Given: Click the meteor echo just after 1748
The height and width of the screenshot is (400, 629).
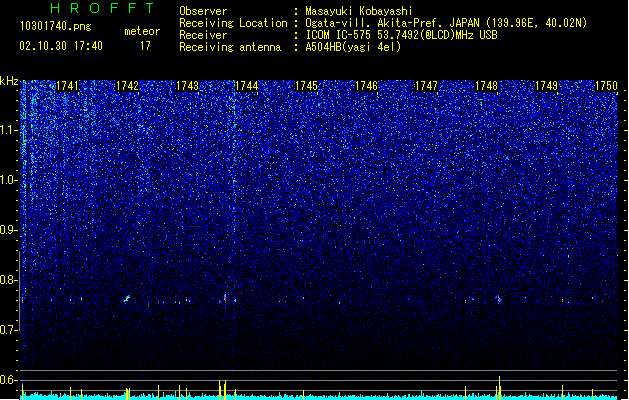Looking at the screenshot, I should point(499,299).
